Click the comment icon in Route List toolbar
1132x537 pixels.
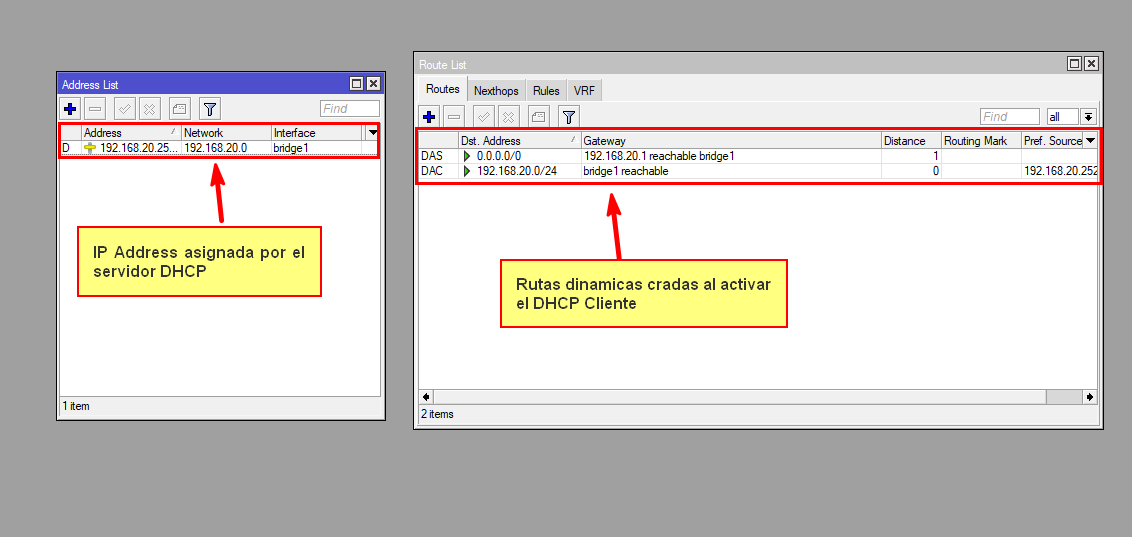pyautogui.click(x=538, y=117)
